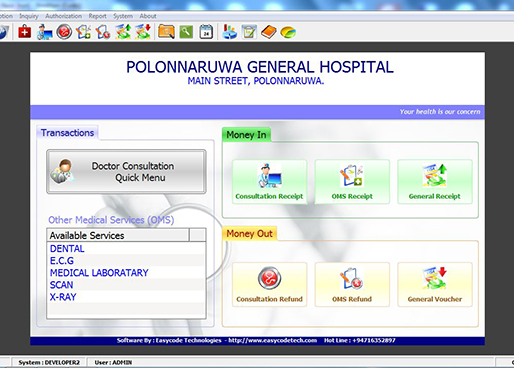The image size is (514, 368).
Task: Click the chart report toolbar icon
Action: point(229,32)
